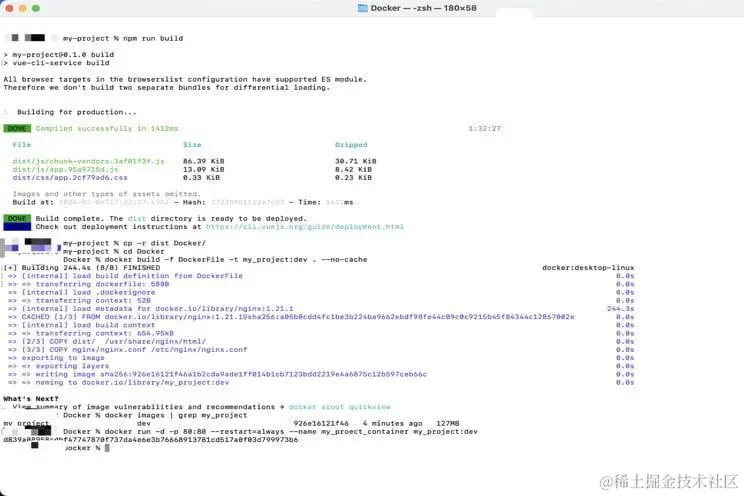744x496 pixels.
Task: Click the 'CACHED [1/3] FROM docker.io' line
Action: (x=298, y=317)
